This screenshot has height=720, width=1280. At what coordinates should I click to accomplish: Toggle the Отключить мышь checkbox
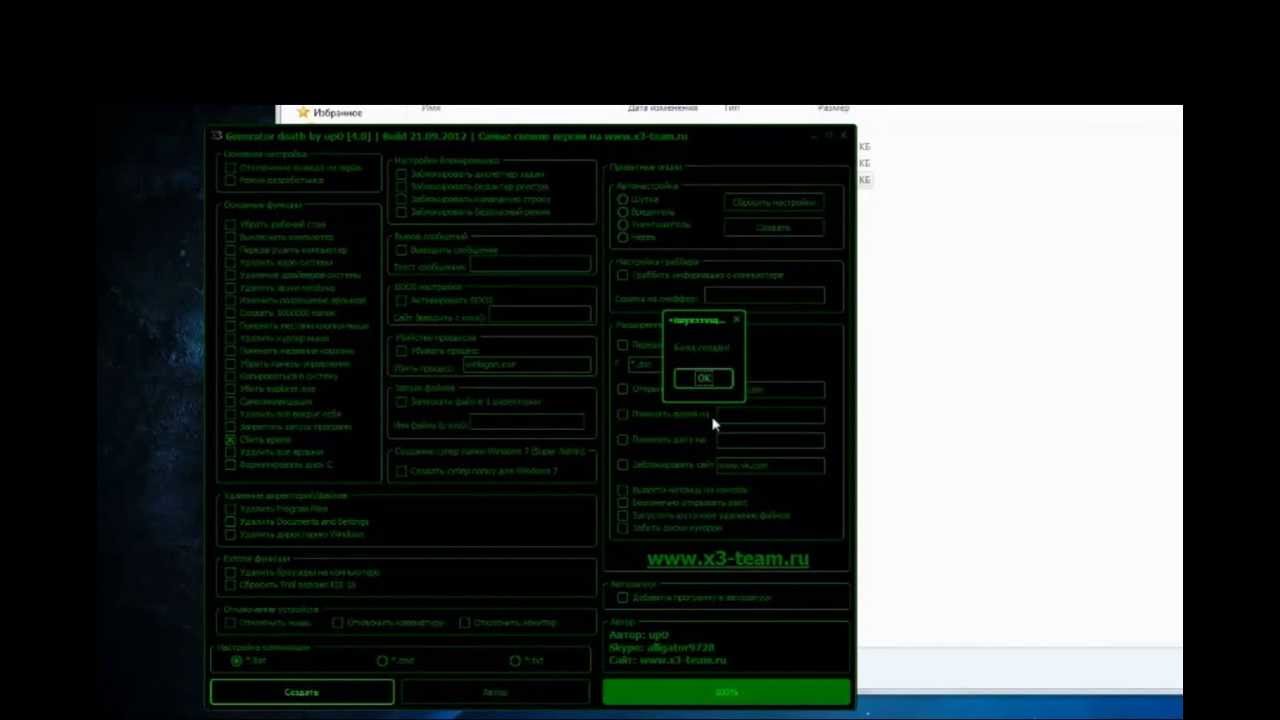[231, 623]
